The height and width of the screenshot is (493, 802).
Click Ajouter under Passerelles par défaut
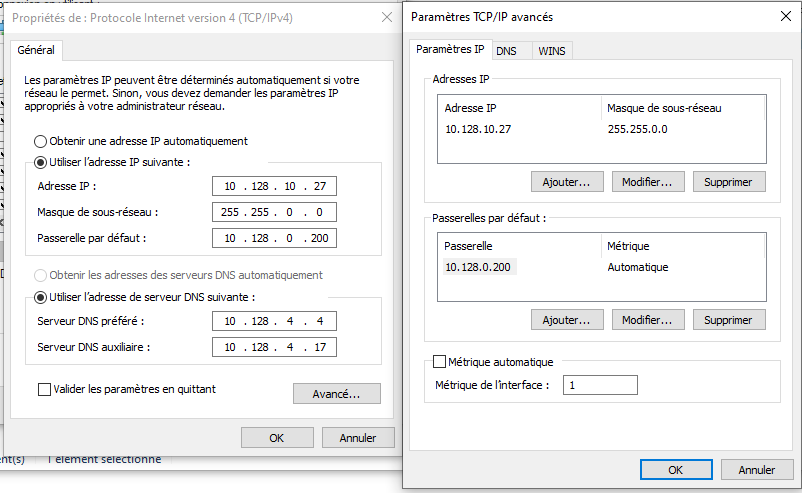572,319
